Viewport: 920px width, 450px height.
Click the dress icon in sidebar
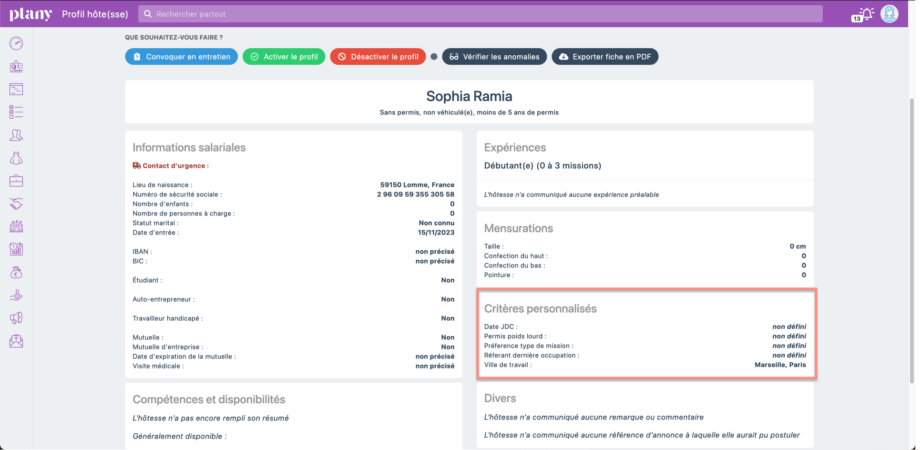[x=16, y=158]
